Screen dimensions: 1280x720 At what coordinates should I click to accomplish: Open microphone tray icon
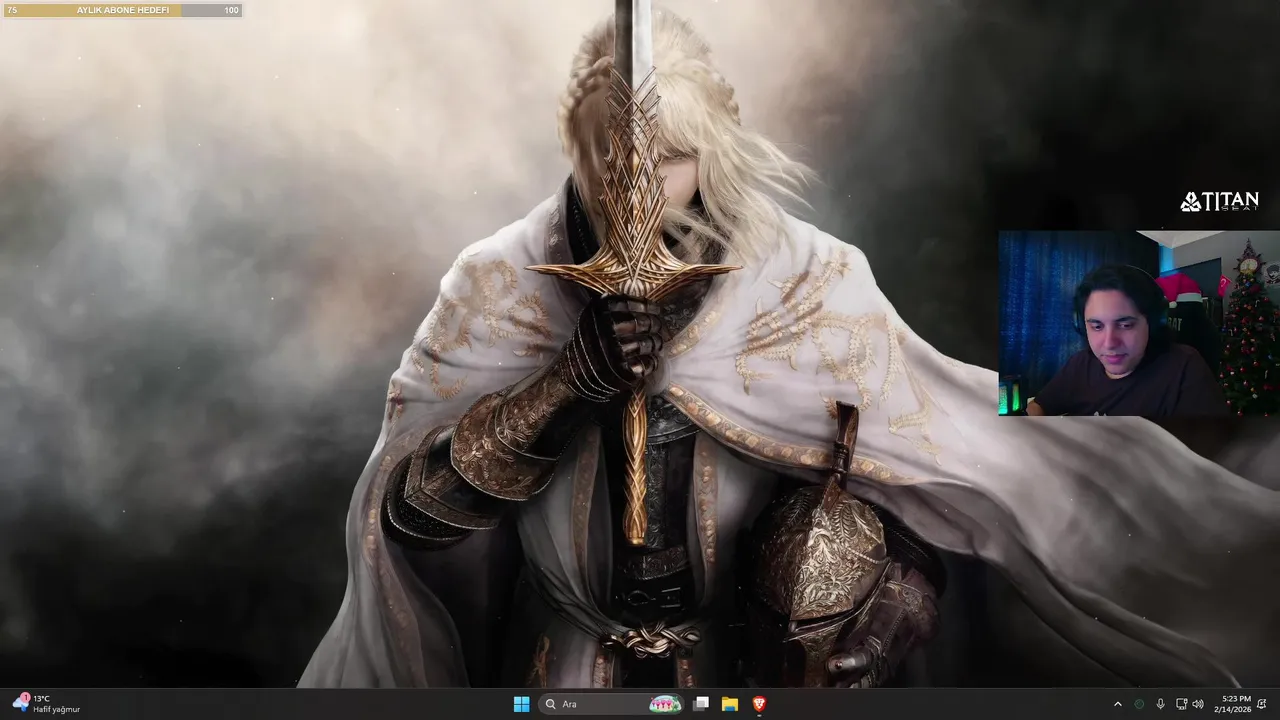pos(1160,704)
